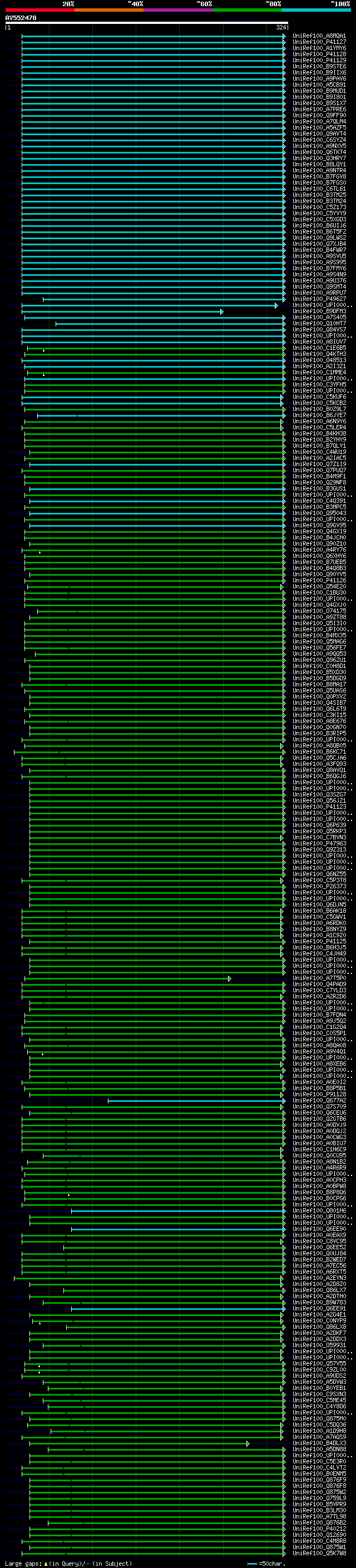Open hit UniRef100_A1YMY6
This screenshot has width=356, height=1568.
[319, 48]
